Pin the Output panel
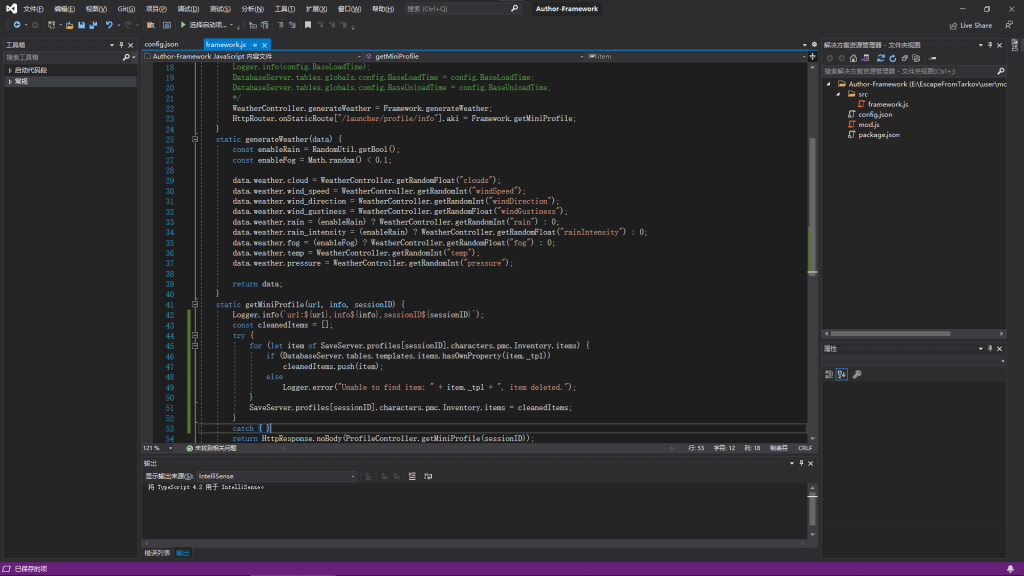Screen dimensions: 1024x576 coord(801,463)
